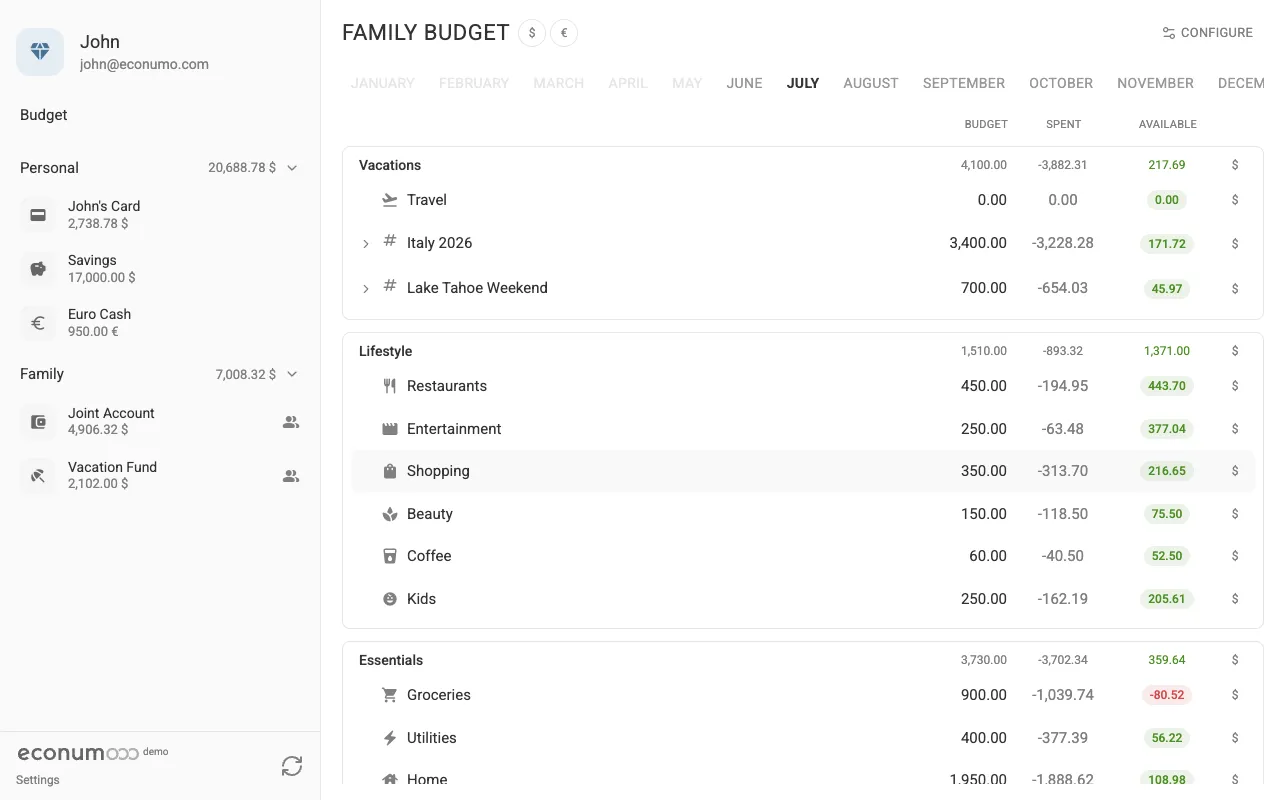
Task: Click the Lifestyle group header
Action: [x=385, y=351]
